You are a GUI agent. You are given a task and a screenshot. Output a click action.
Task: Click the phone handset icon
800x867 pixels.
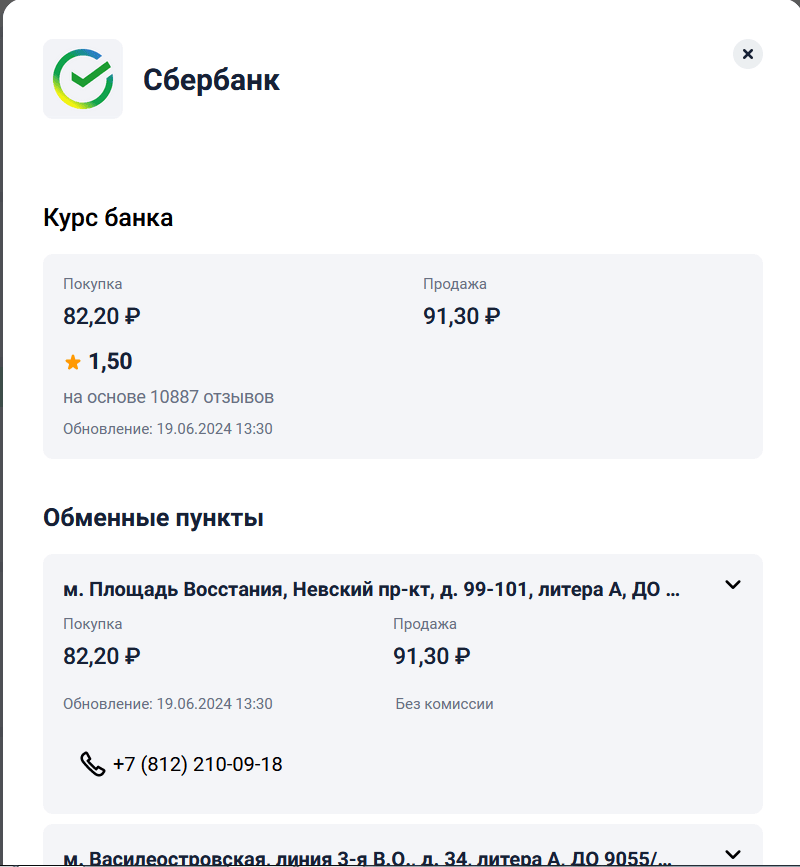point(92,764)
